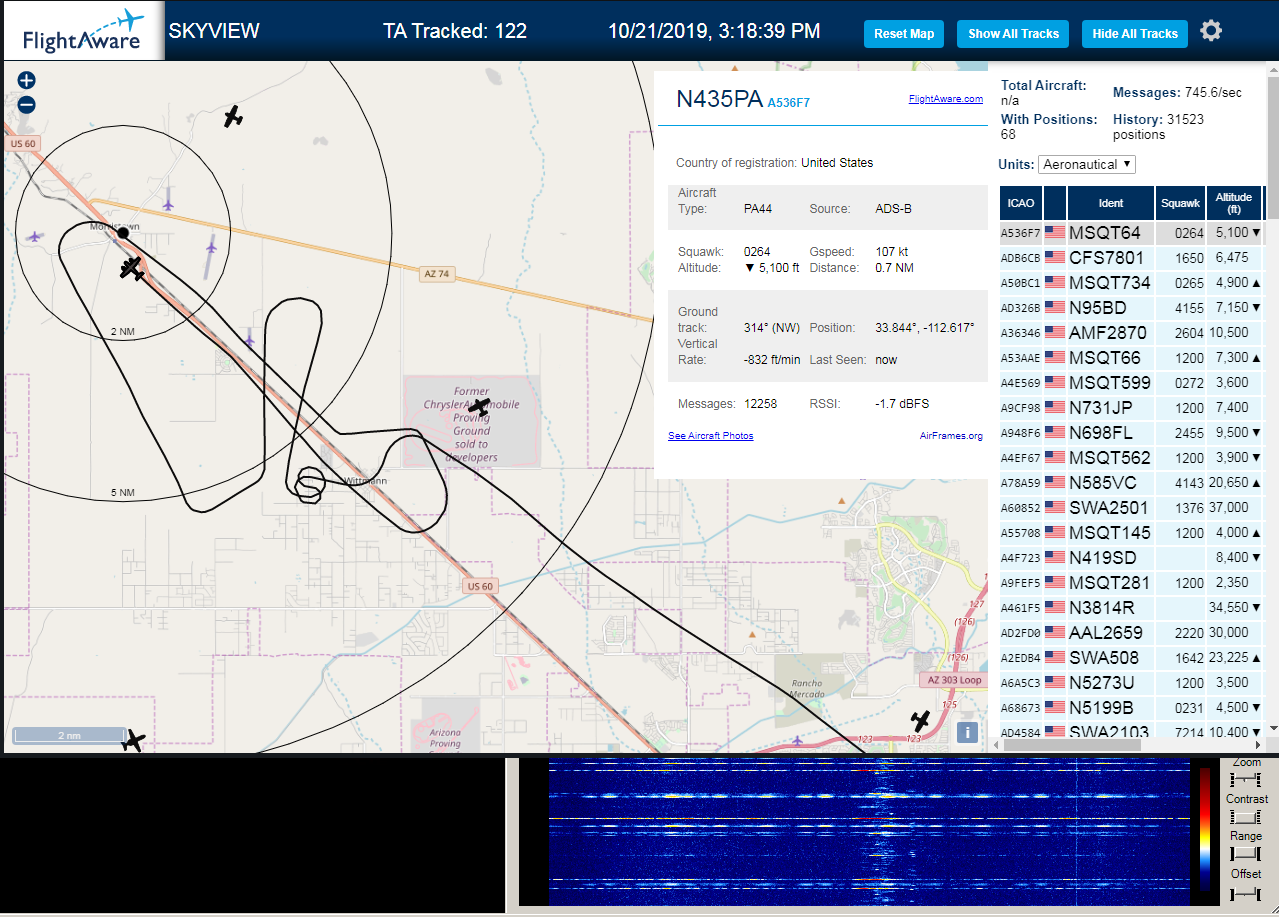Click the waterfall spectrum display
The width and height of the screenshot is (1279, 917).
tap(868, 832)
